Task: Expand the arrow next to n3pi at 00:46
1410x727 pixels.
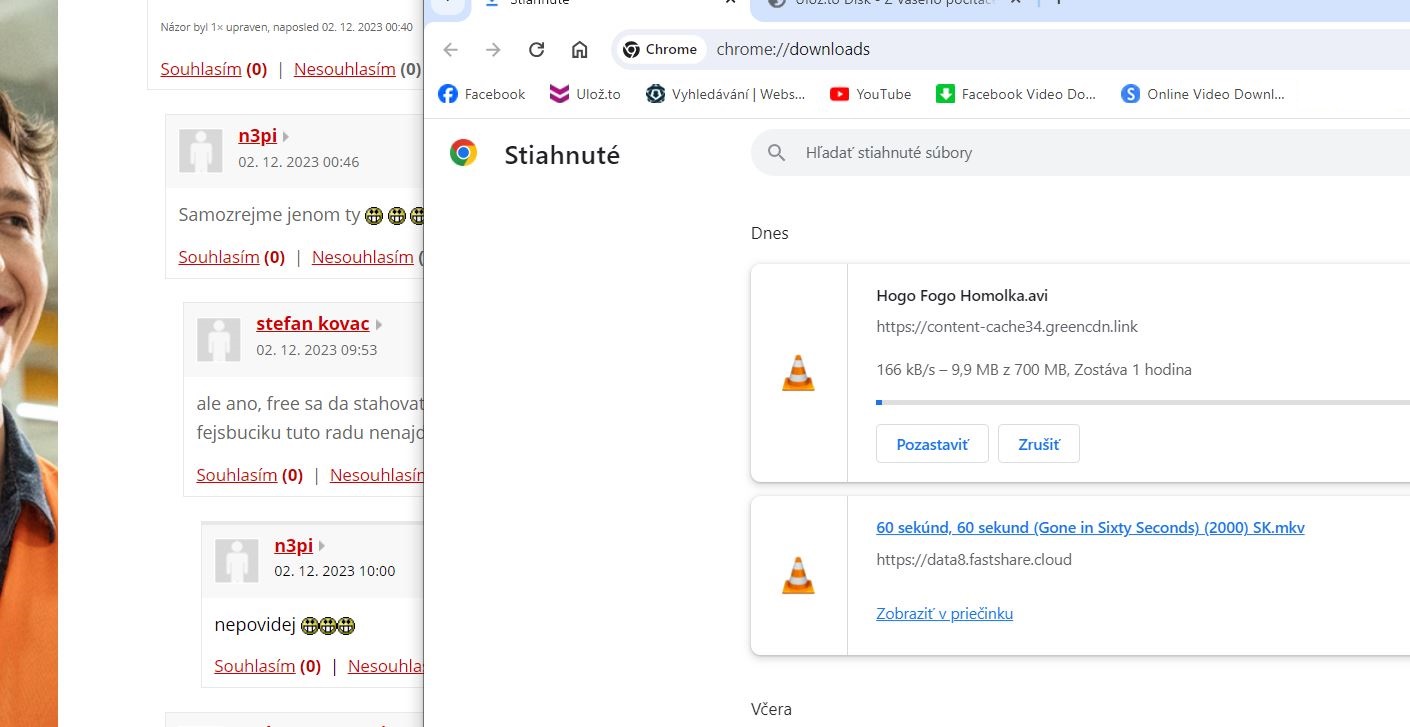Action: click(x=286, y=137)
